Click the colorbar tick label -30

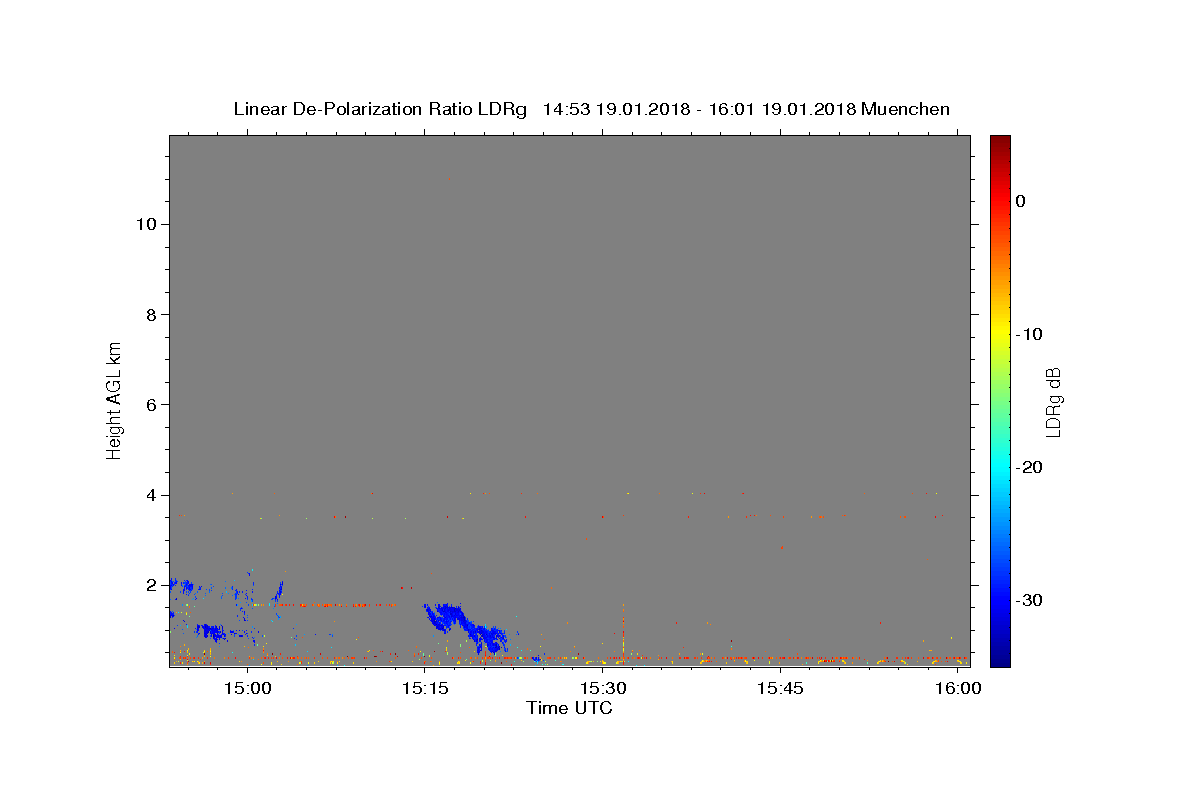click(1029, 600)
